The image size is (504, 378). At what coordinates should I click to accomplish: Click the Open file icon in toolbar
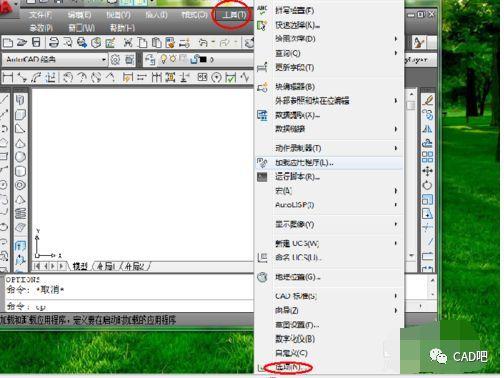[x=22, y=43]
